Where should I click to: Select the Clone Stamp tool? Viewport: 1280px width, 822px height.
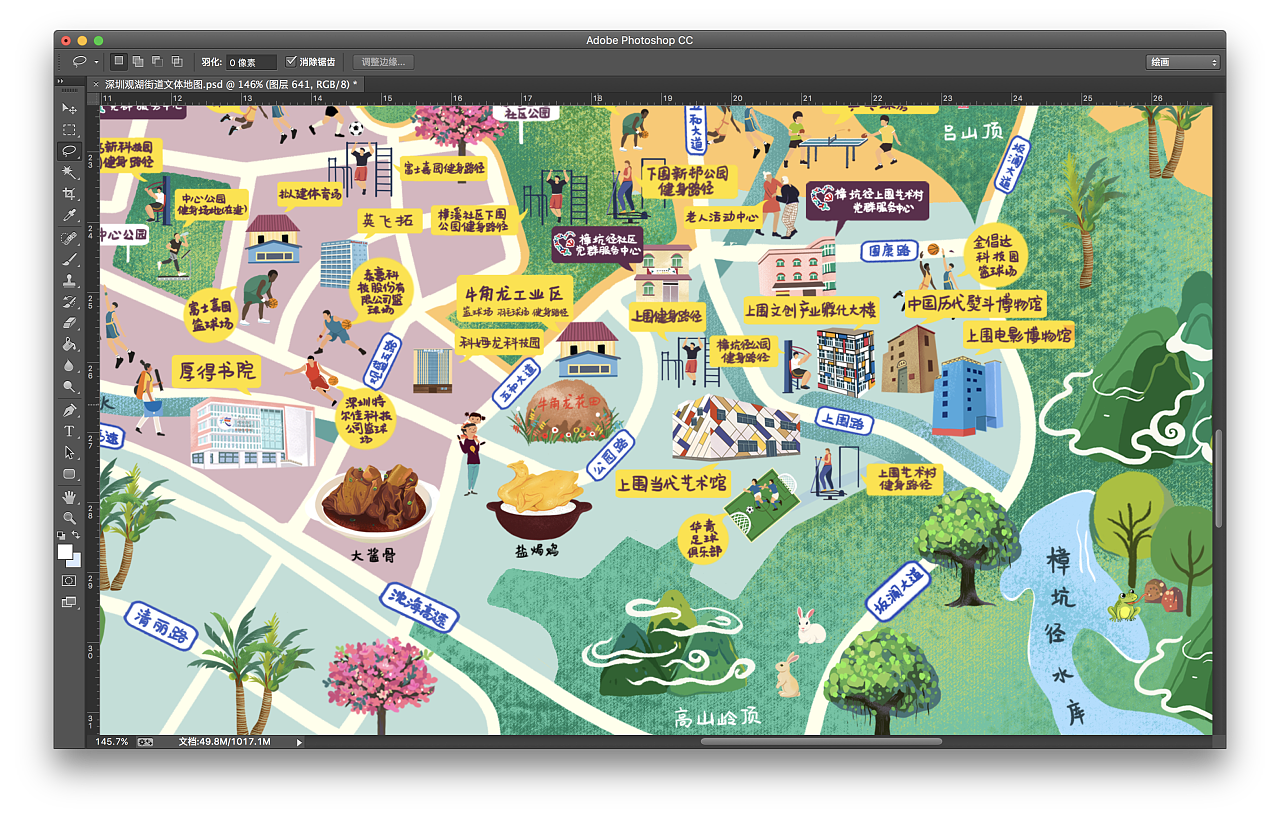pos(69,280)
